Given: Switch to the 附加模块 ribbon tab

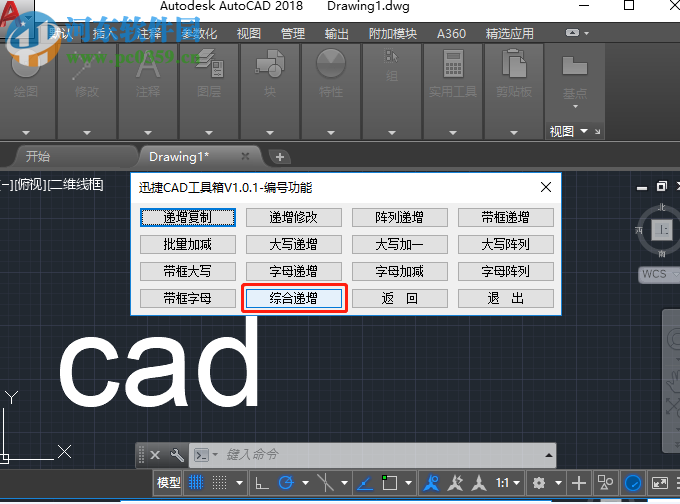Looking at the screenshot, I should click(x=392, y=33).
